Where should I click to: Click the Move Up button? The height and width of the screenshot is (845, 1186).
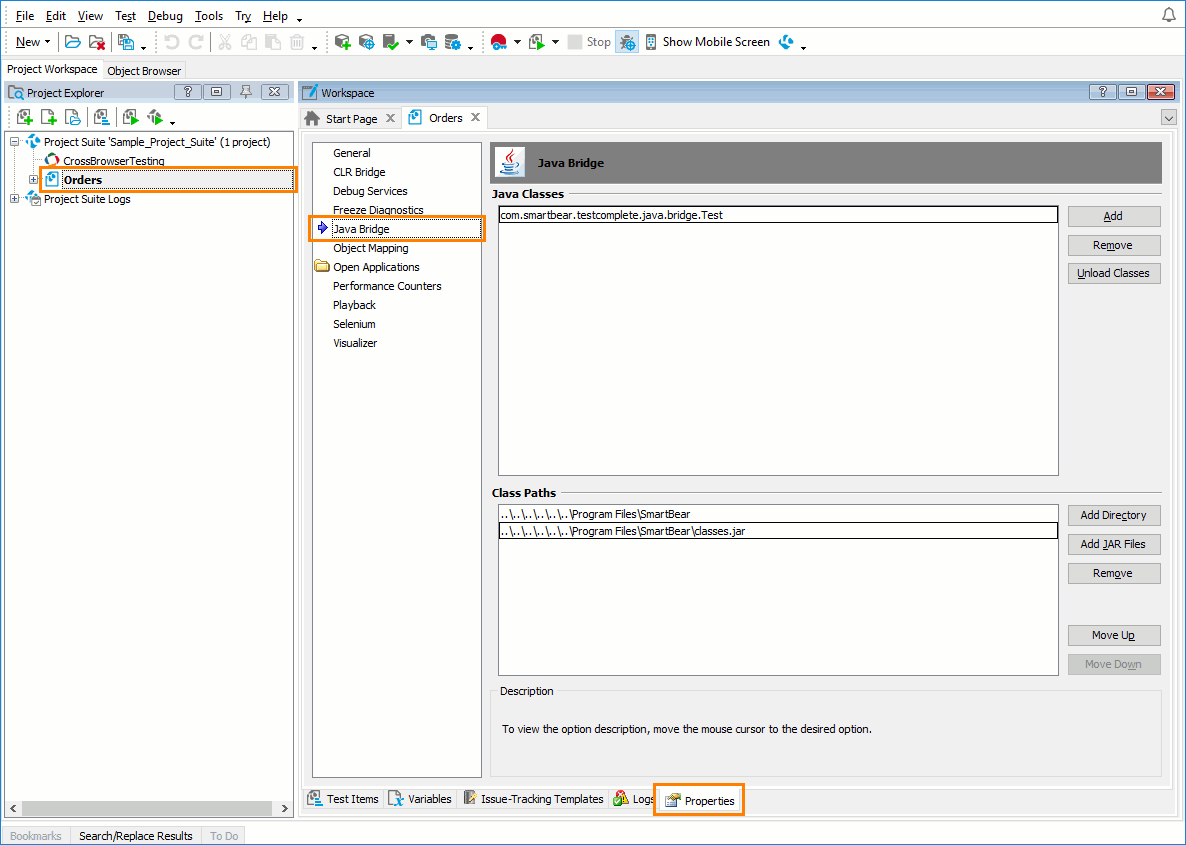[x=1113, y=635]
